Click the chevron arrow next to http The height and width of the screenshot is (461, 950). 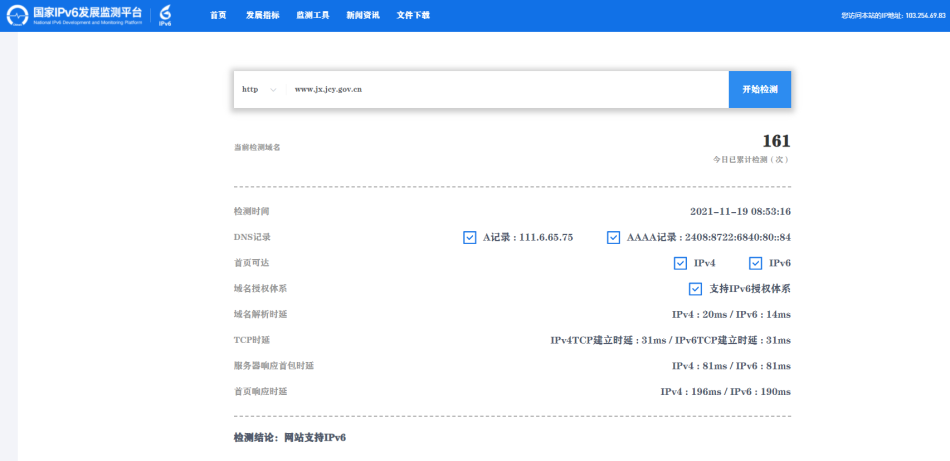point(273,89)
